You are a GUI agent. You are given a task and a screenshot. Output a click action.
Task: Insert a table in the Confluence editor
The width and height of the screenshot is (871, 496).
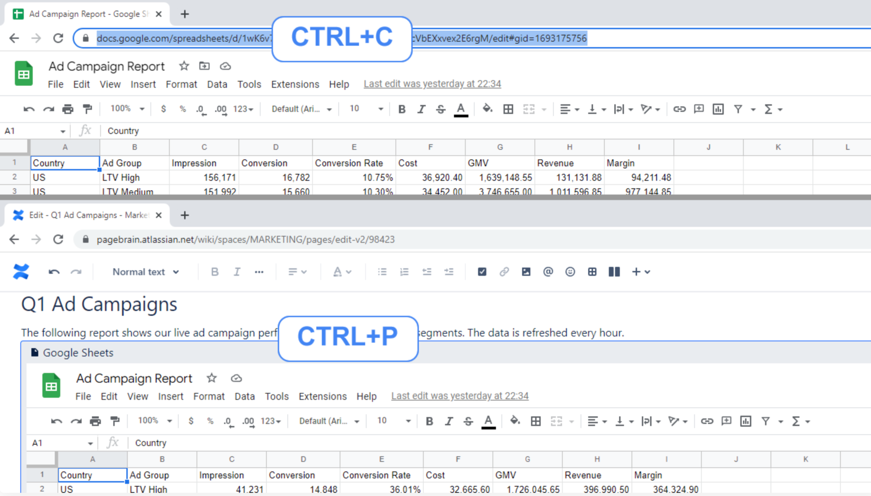tap(592, 272)
